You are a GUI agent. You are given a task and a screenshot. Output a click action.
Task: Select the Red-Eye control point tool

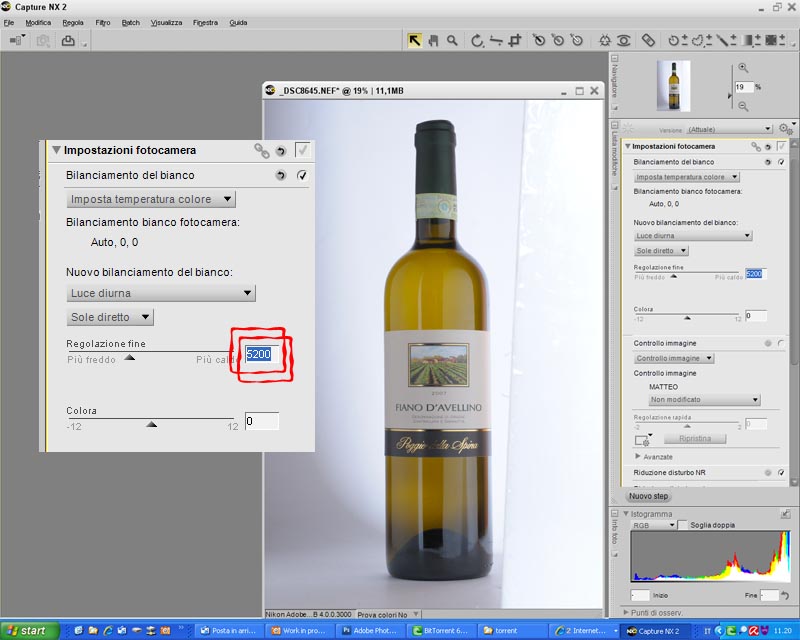[623, 40]
